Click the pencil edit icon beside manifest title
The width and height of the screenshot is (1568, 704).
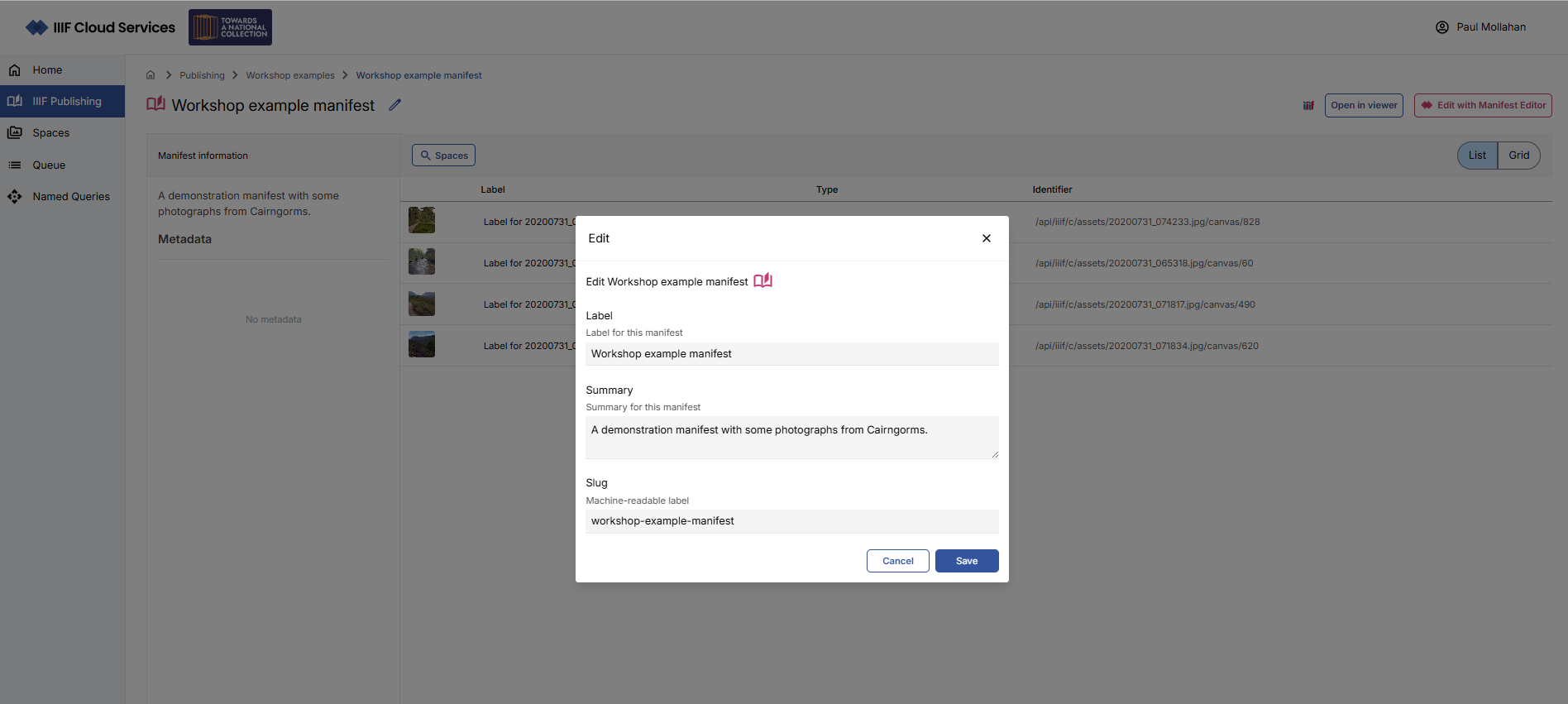pyautogui.click(x=395, y=105)
